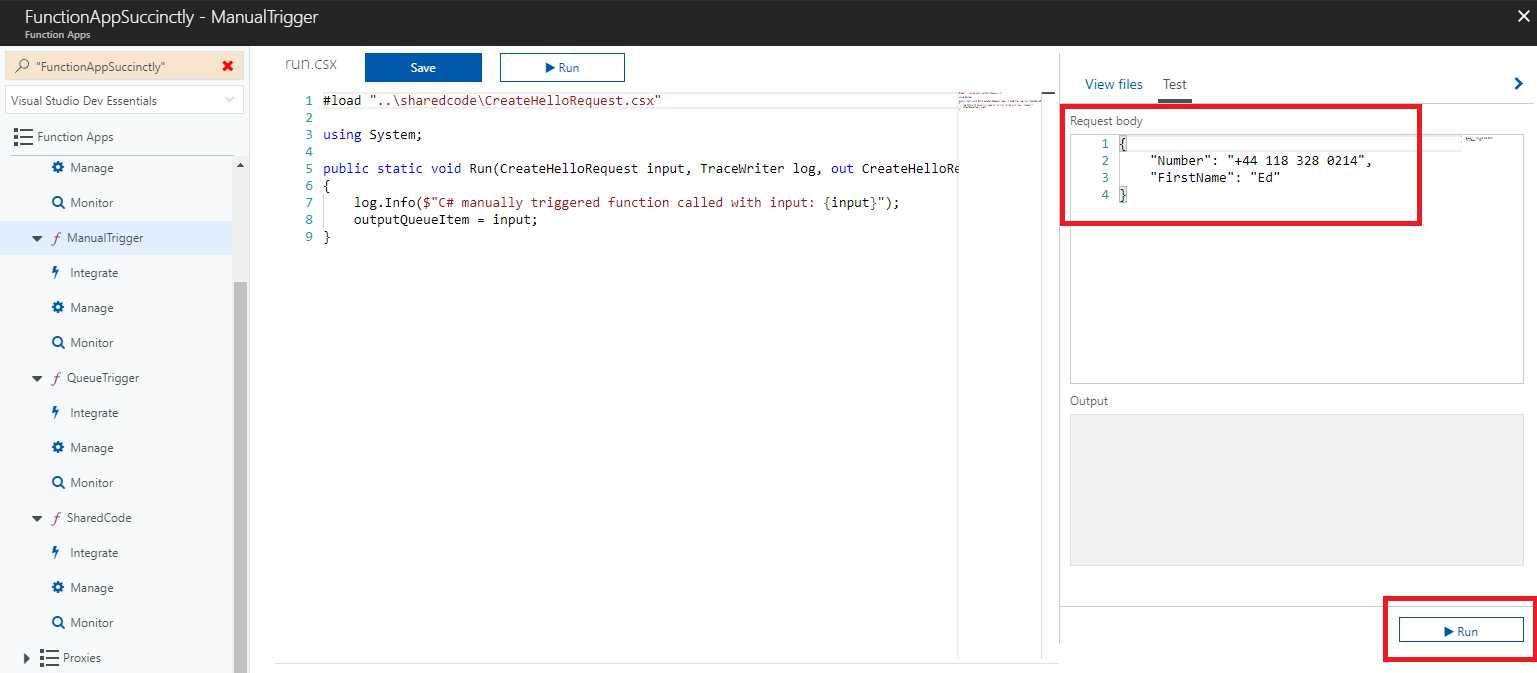Open Manage under QueueTrigger
This screenshot has width=1537, height=673.
click(x=92, y=448)
